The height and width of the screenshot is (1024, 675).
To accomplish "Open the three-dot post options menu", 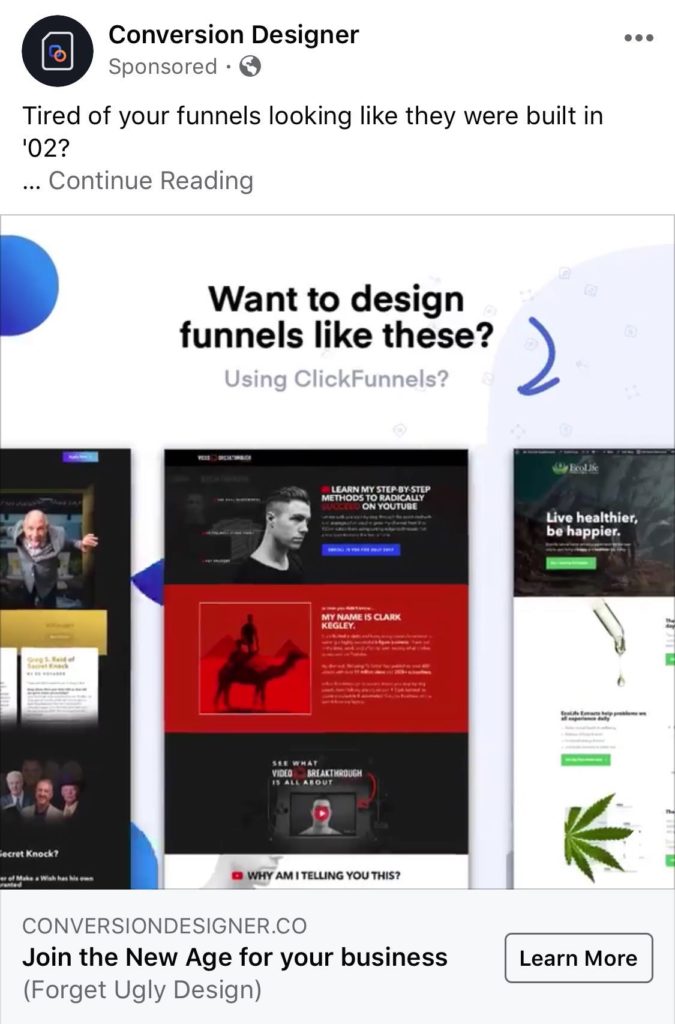I will point(638,38).
